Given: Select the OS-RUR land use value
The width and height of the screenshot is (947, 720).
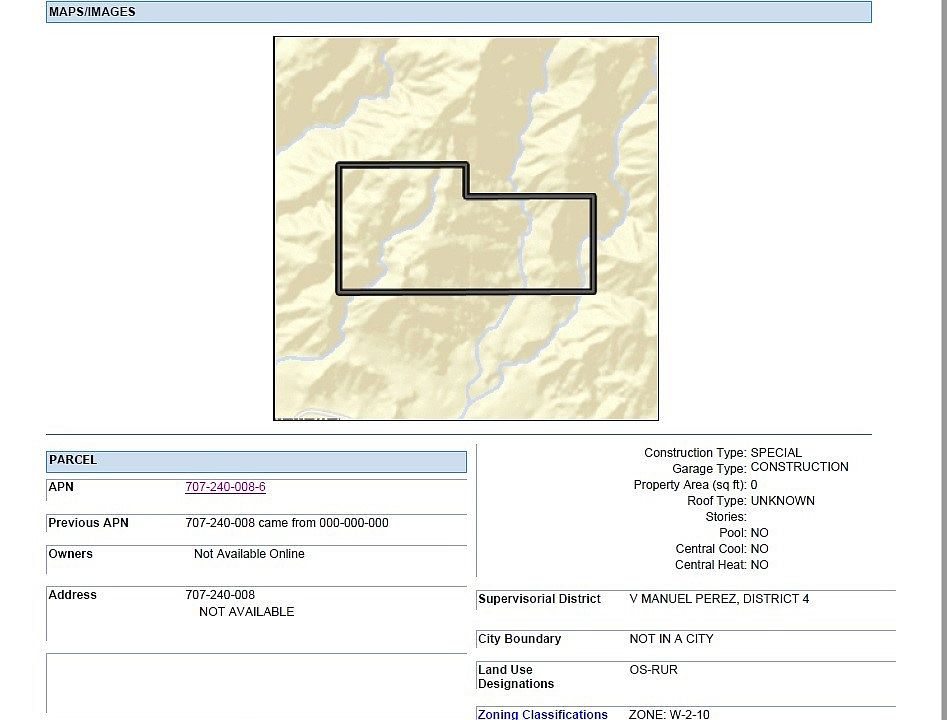Looking at the screenshot, I should point(653,670).
